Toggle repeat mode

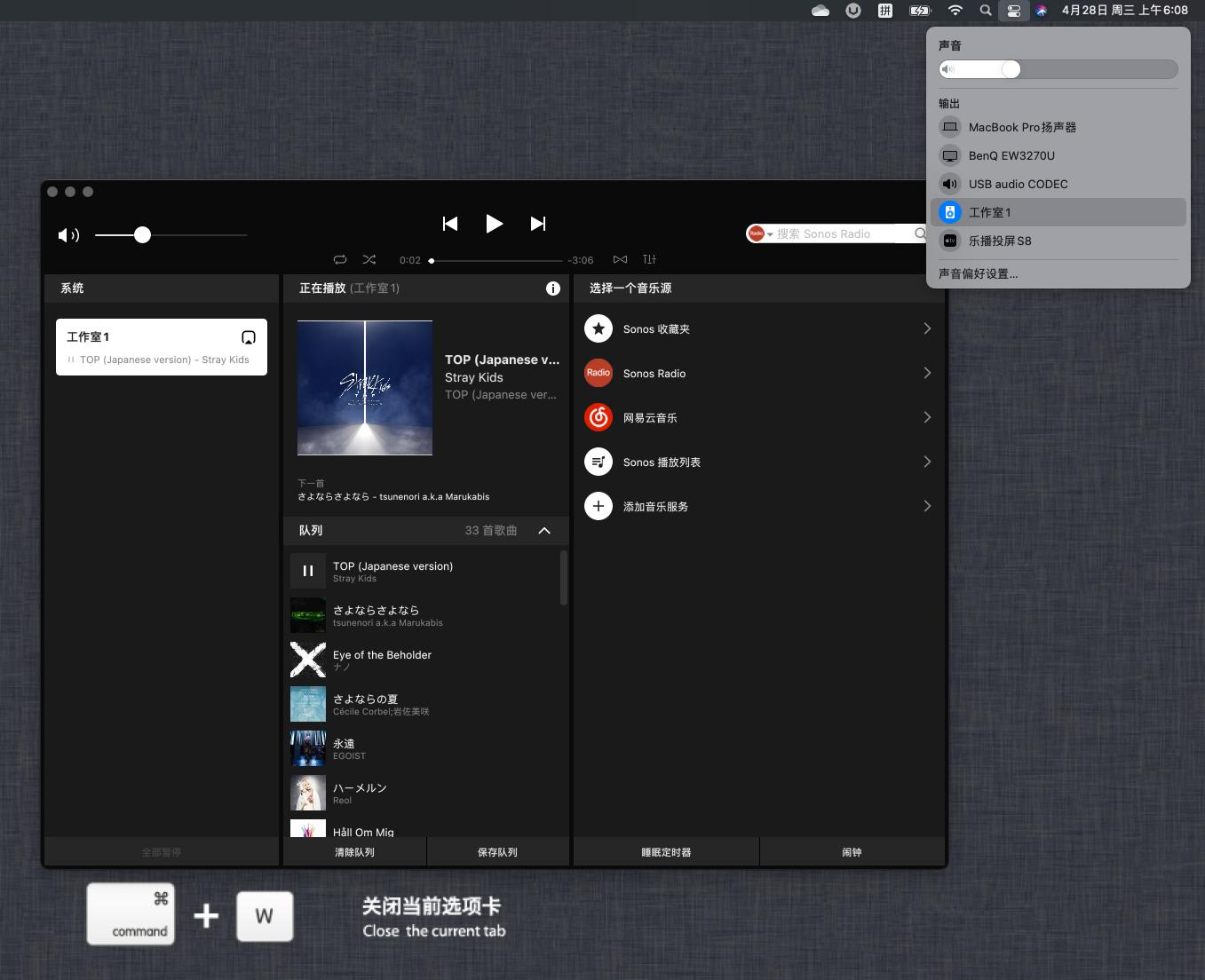340,259
